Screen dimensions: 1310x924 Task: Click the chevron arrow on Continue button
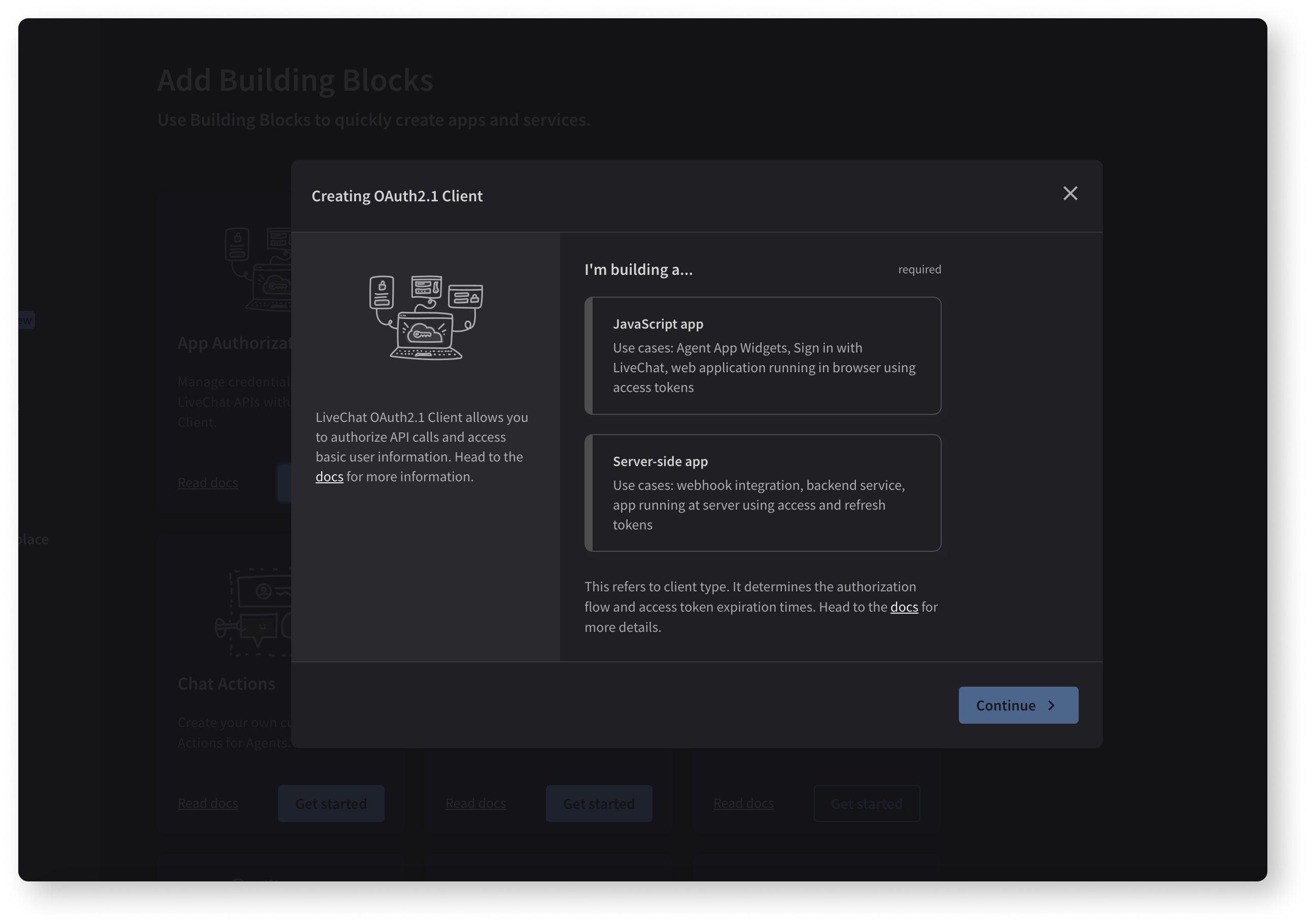1052,705
